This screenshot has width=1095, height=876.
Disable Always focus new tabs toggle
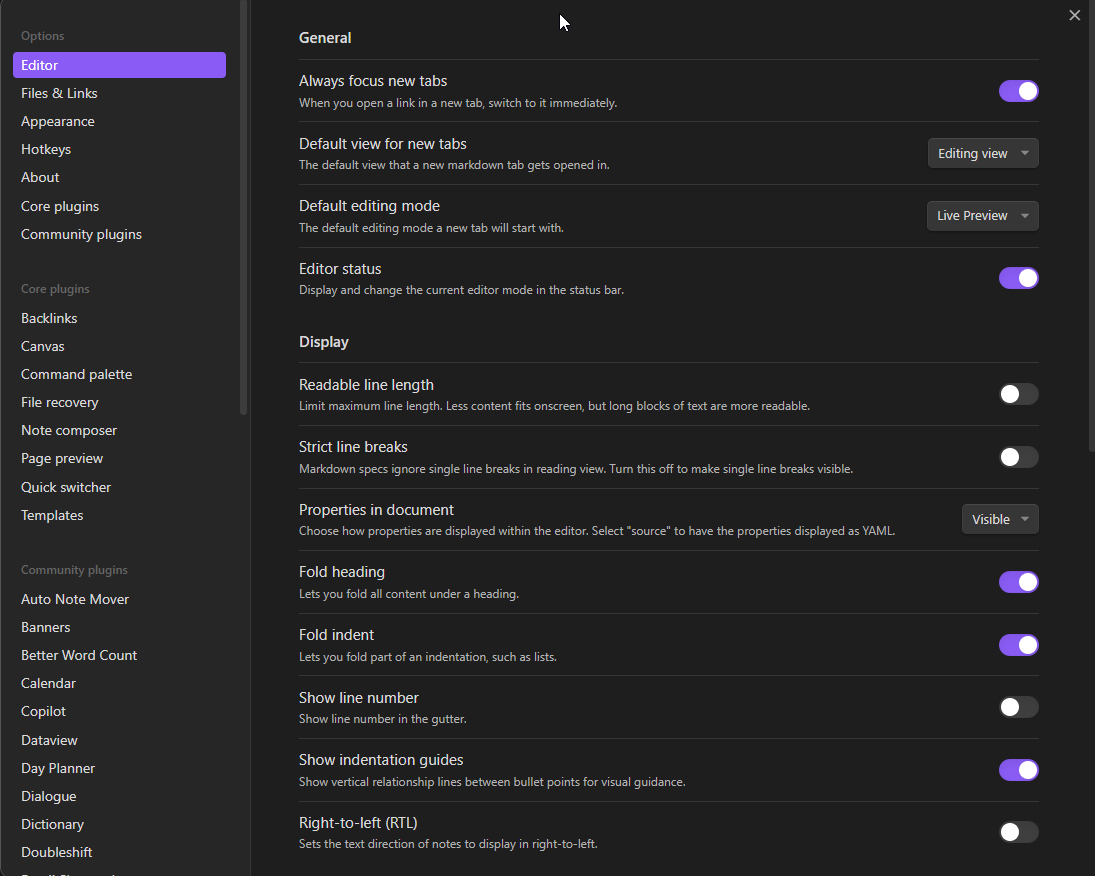pos(1018,91)
